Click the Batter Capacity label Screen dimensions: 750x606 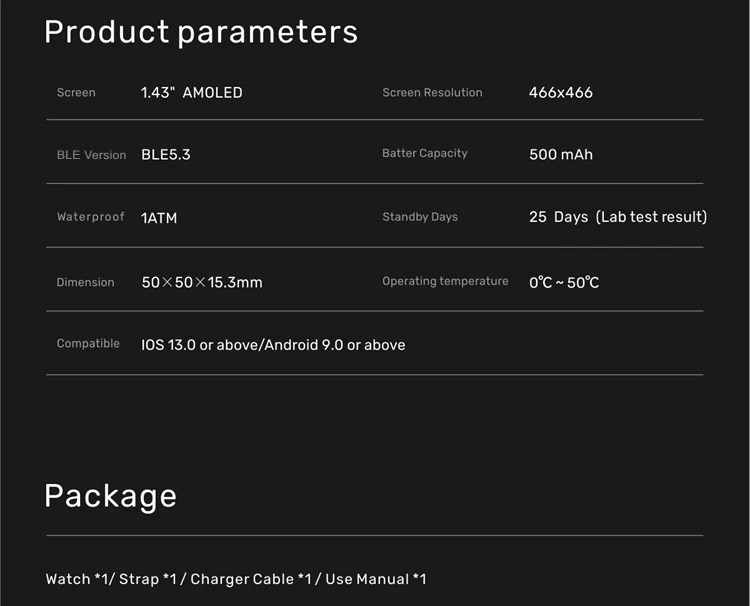[425, 154]
